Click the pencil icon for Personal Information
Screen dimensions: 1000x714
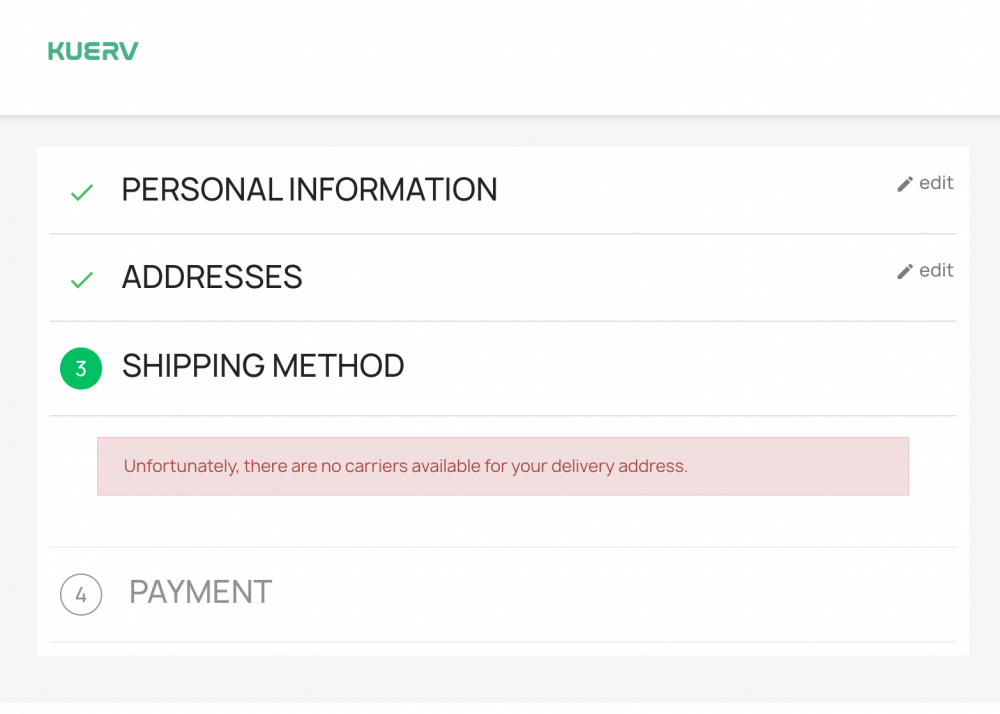tap(905, 184)
